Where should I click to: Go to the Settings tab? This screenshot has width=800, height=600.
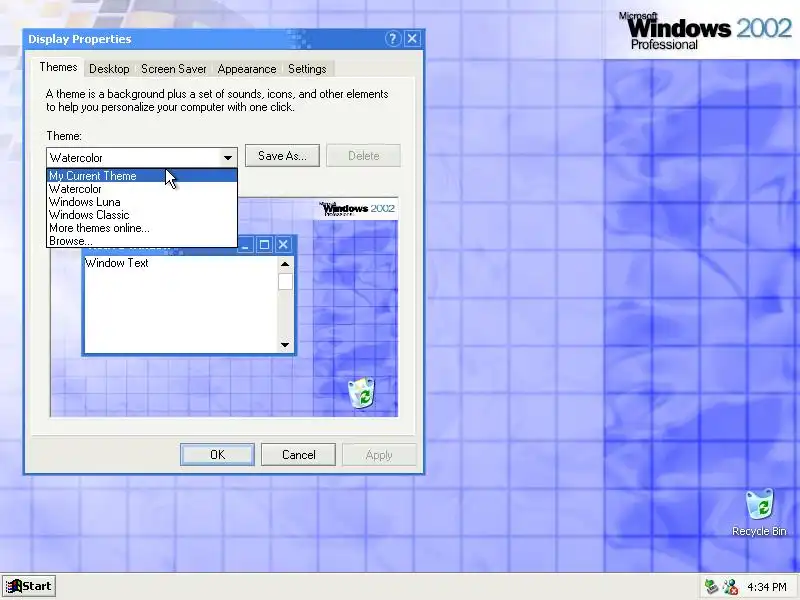(x=307, y=69)
